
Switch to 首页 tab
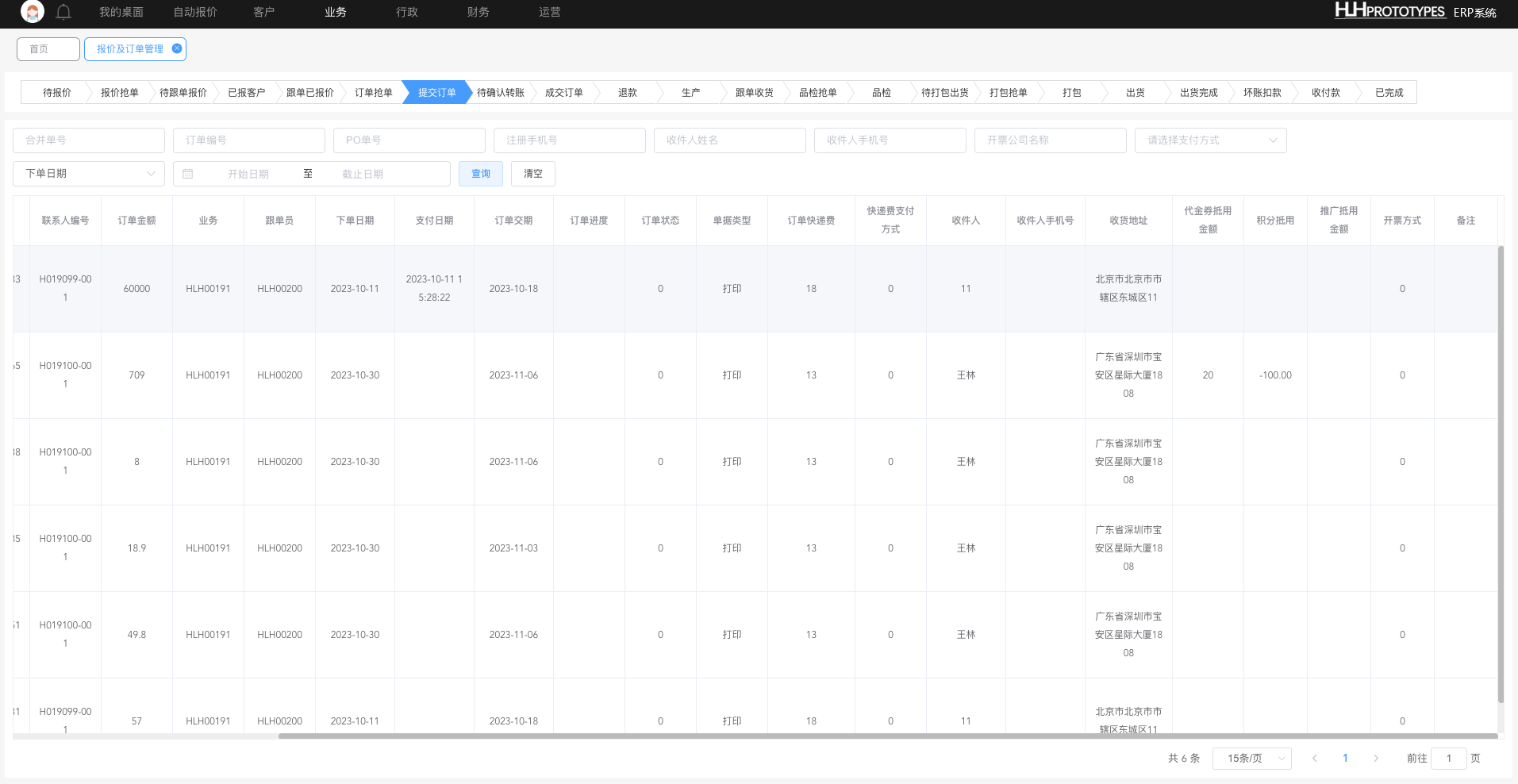tap(48, 49)
